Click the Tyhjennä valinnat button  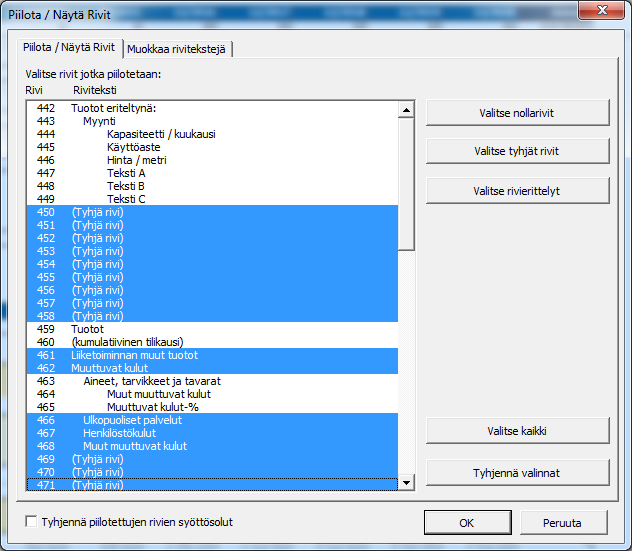tap(517, 473)
